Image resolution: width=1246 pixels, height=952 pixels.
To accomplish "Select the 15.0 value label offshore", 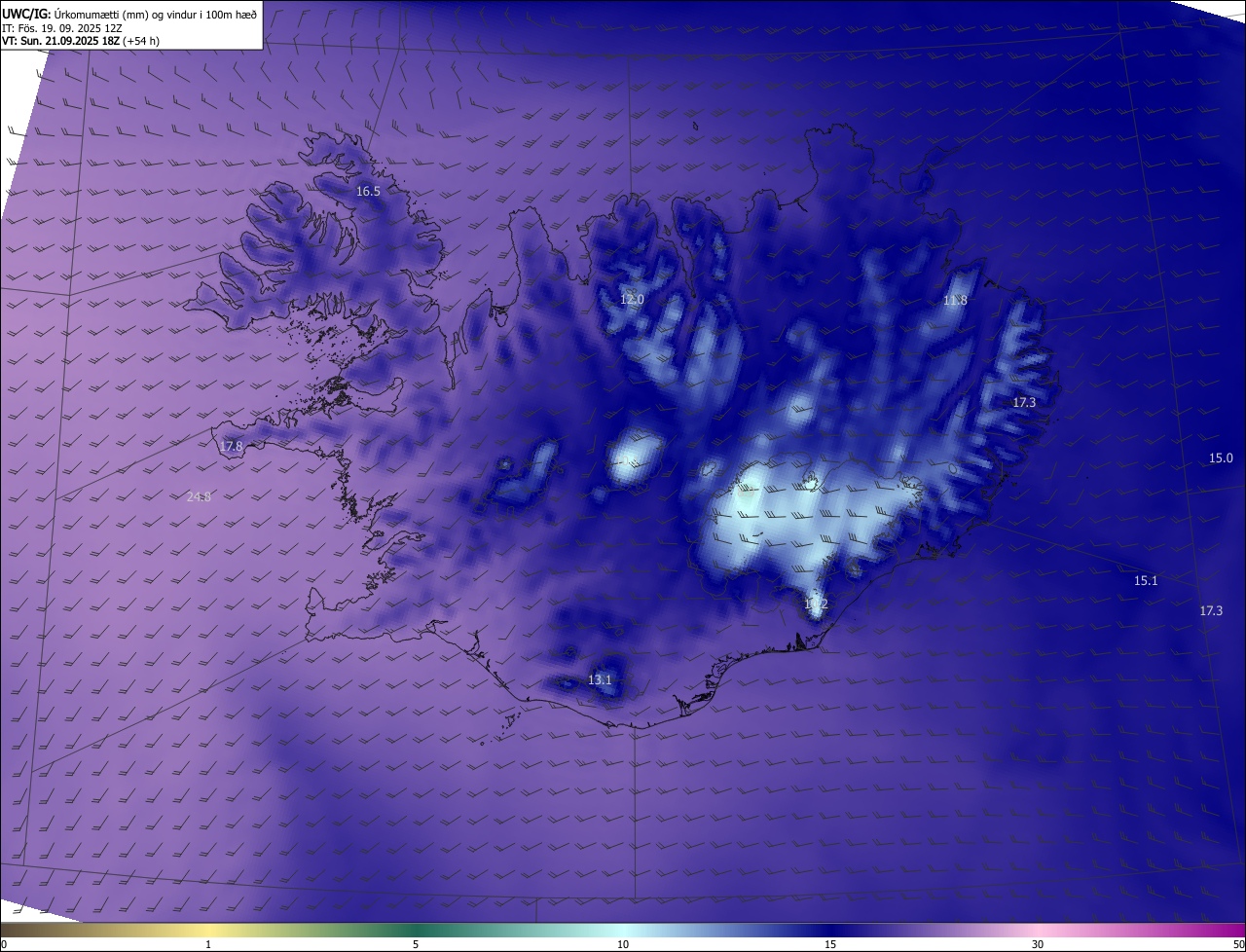I will click(1221, 458).
